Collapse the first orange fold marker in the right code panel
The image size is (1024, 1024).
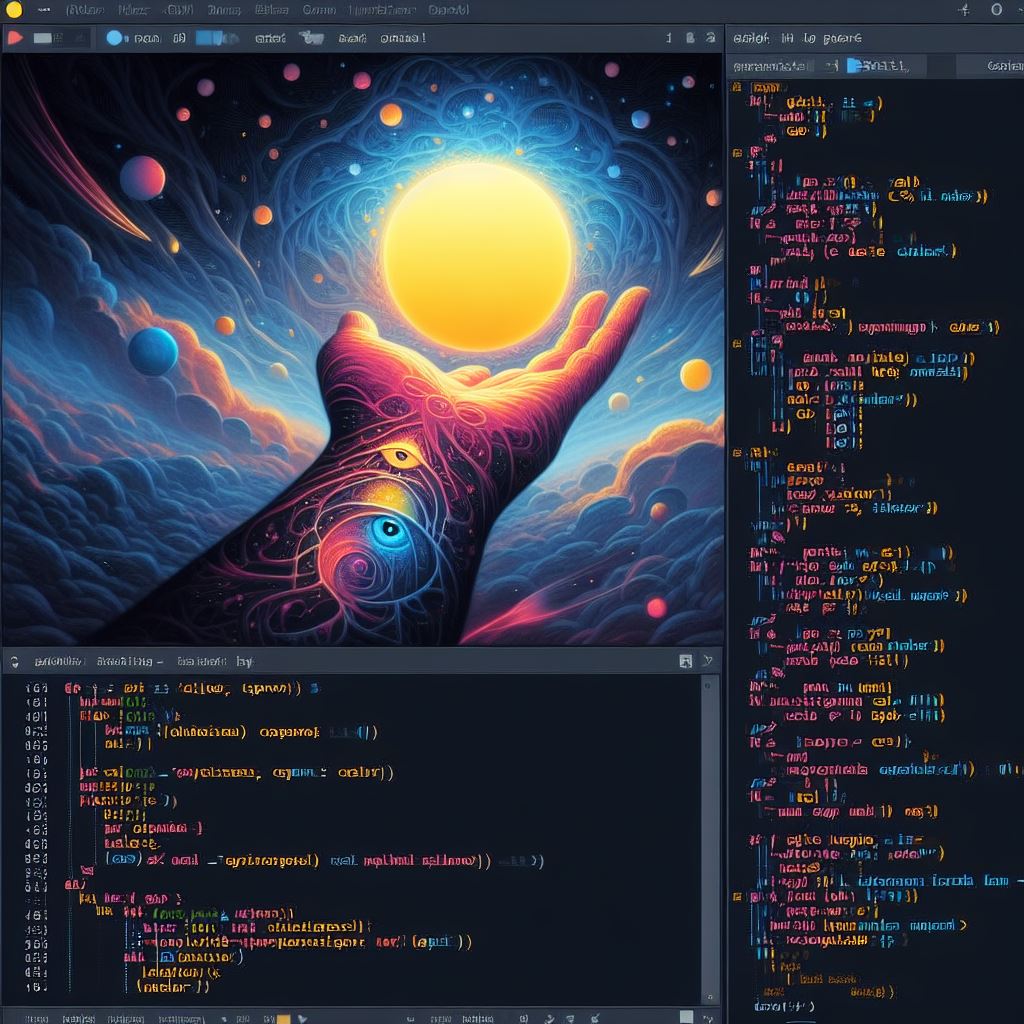(x=737, y=86)
